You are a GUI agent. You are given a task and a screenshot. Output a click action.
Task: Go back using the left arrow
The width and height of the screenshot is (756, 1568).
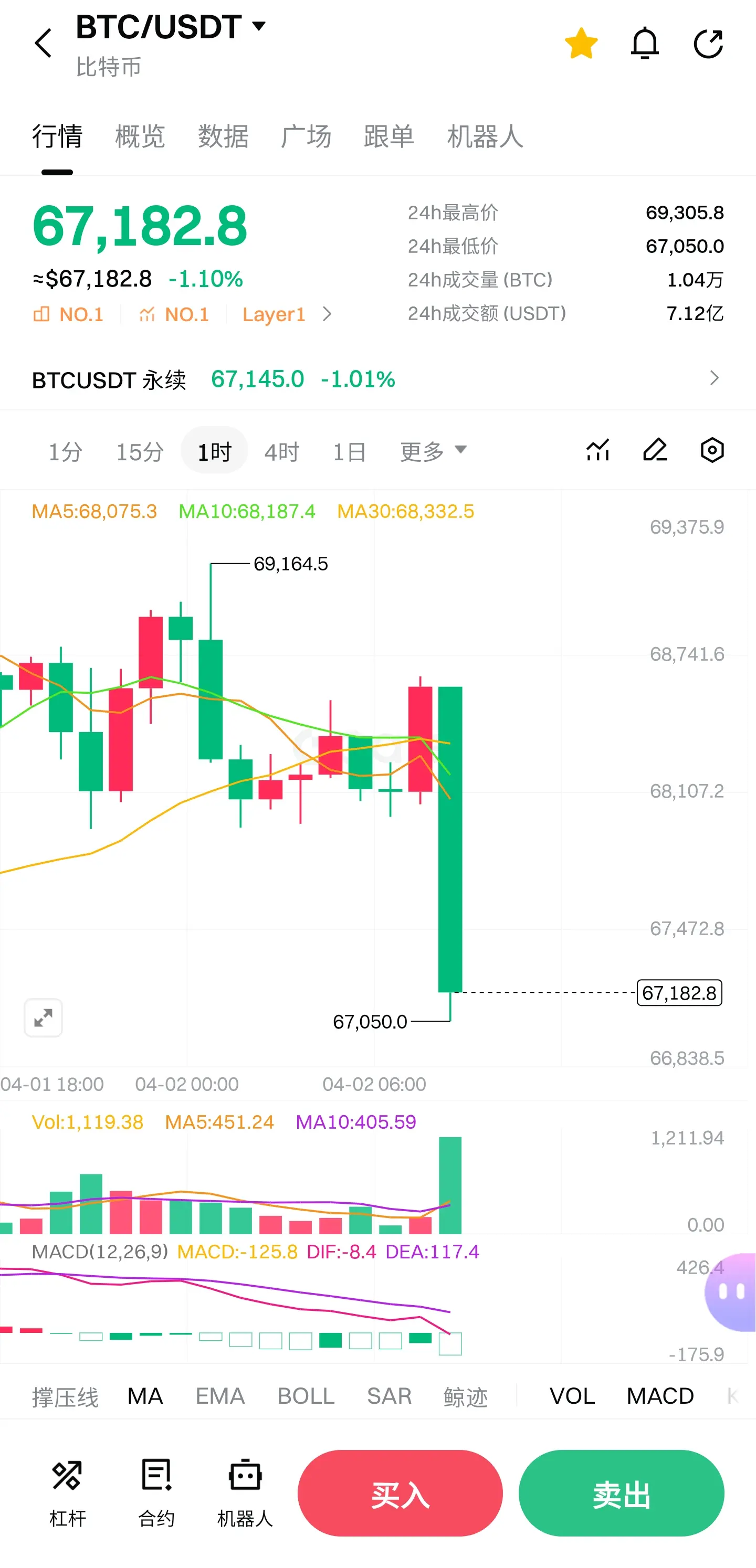click(43, 43)
